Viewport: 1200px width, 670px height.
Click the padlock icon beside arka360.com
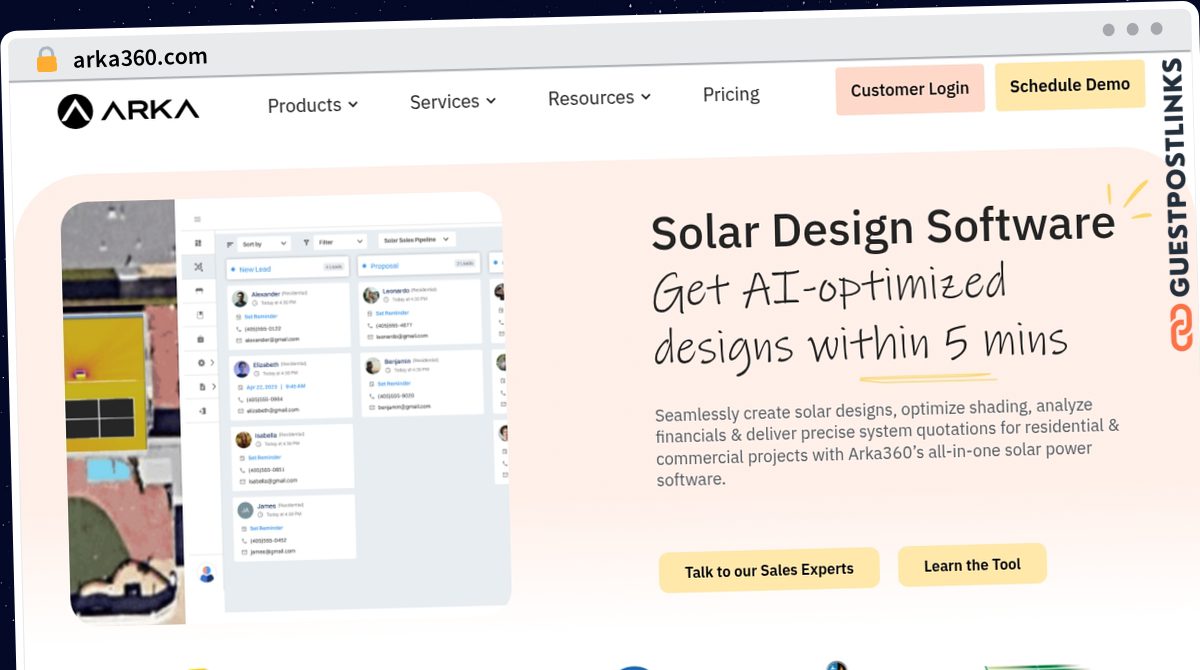(47, 59)
